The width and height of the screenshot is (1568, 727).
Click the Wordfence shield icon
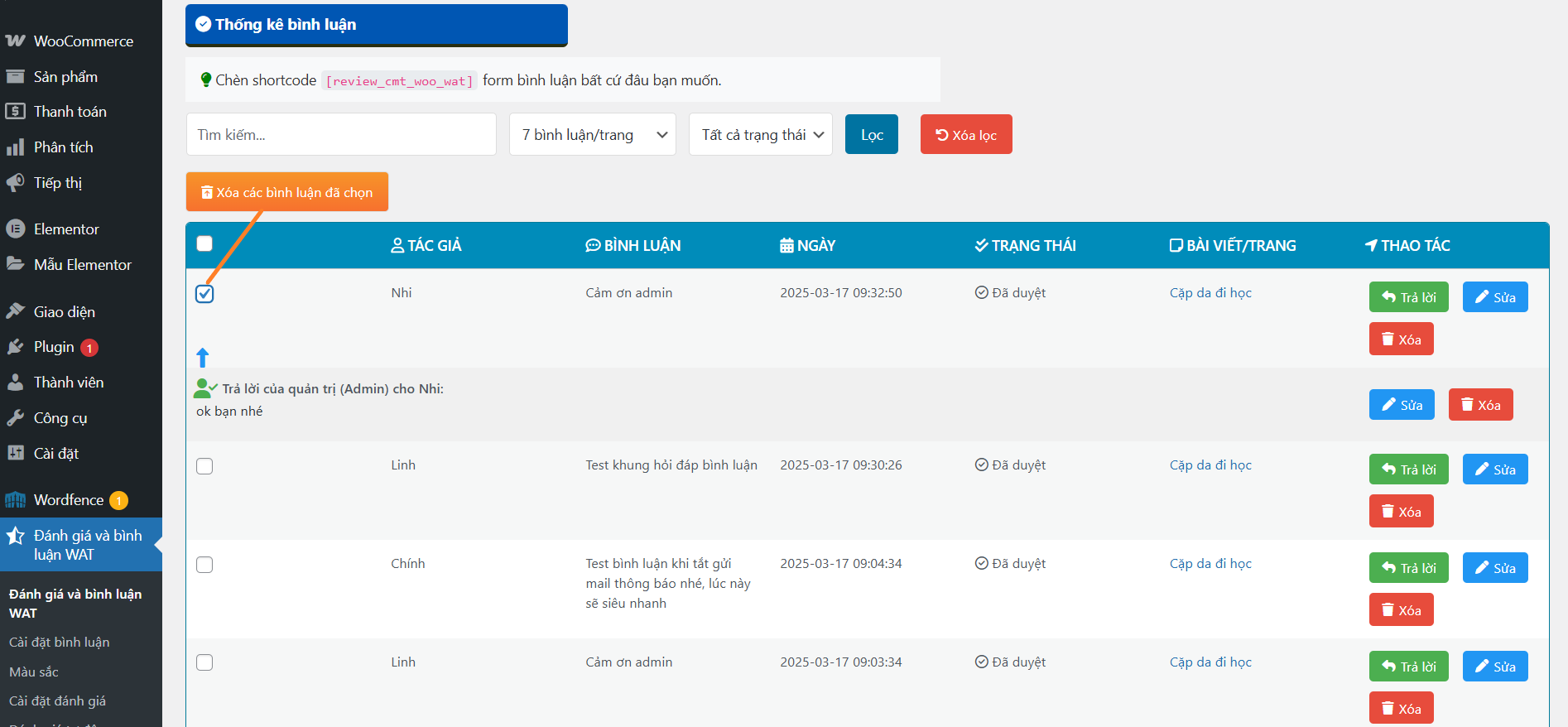click(15, 500)
